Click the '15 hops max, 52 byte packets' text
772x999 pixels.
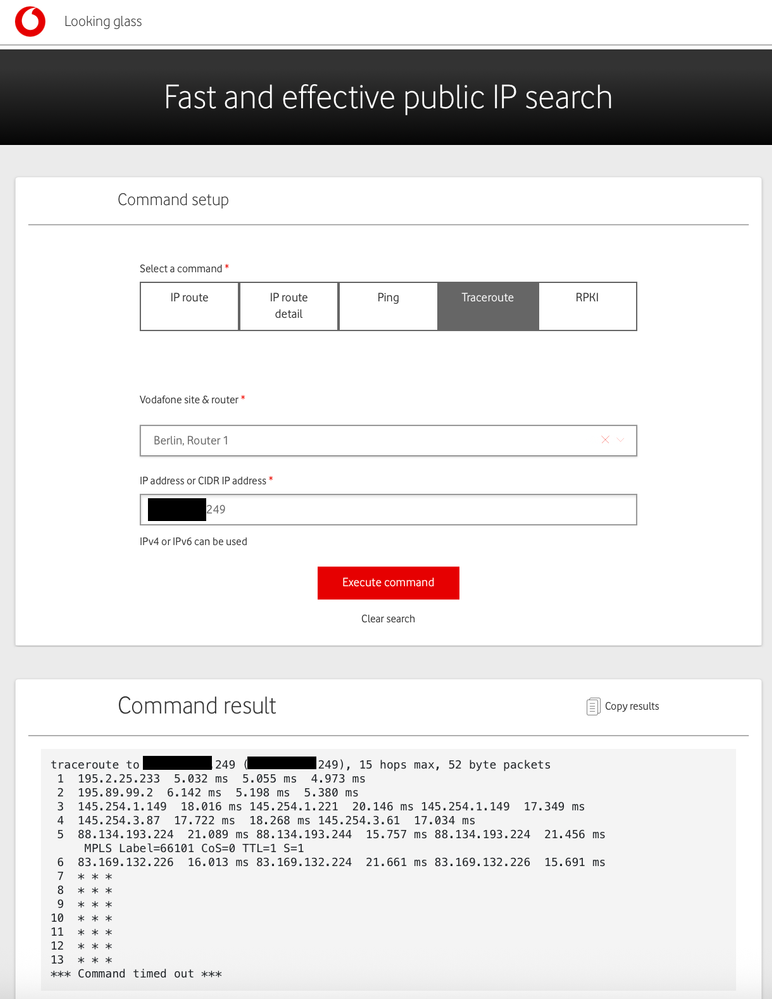point(455,765)
